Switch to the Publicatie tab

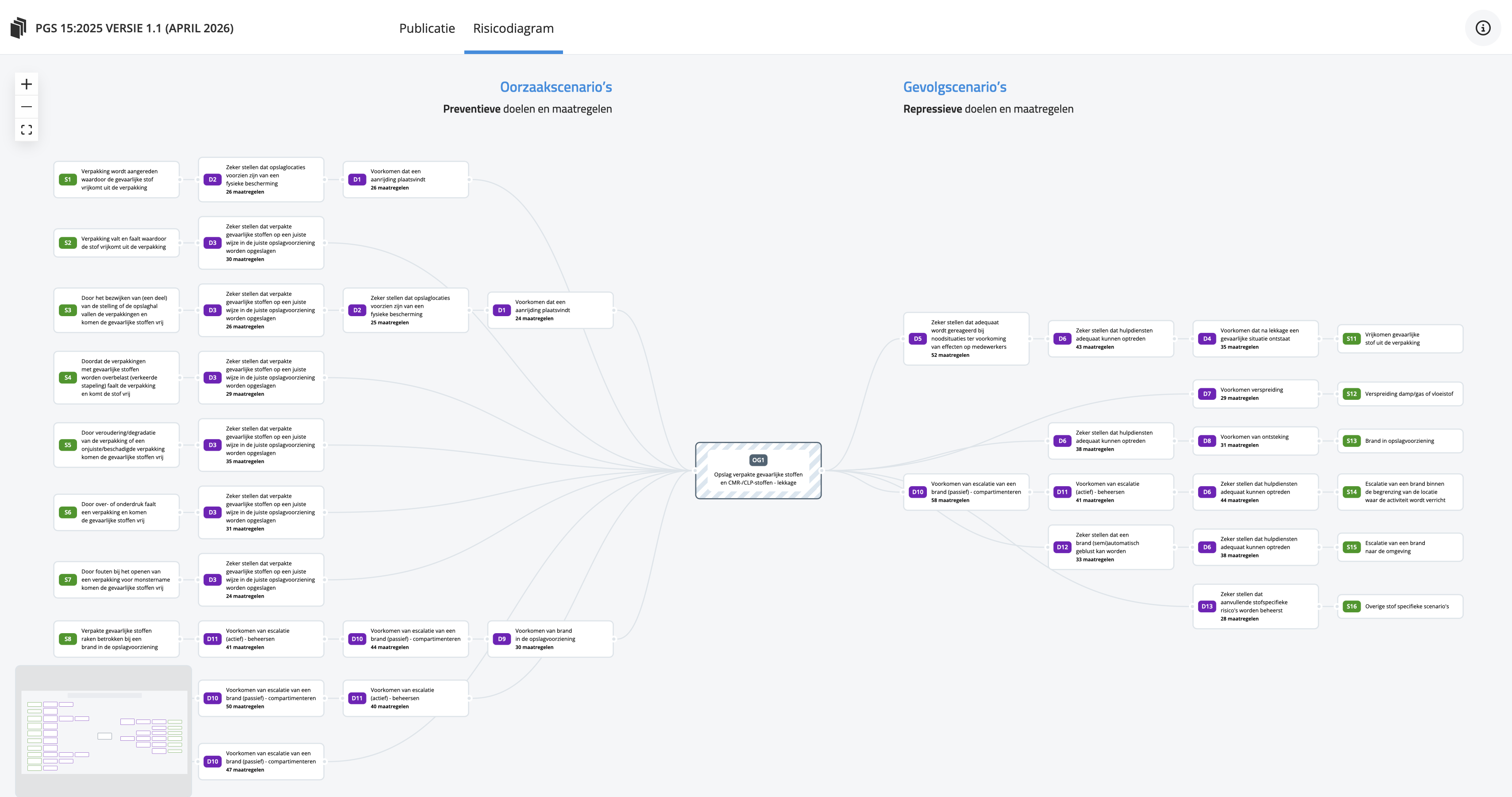point(427,28)
